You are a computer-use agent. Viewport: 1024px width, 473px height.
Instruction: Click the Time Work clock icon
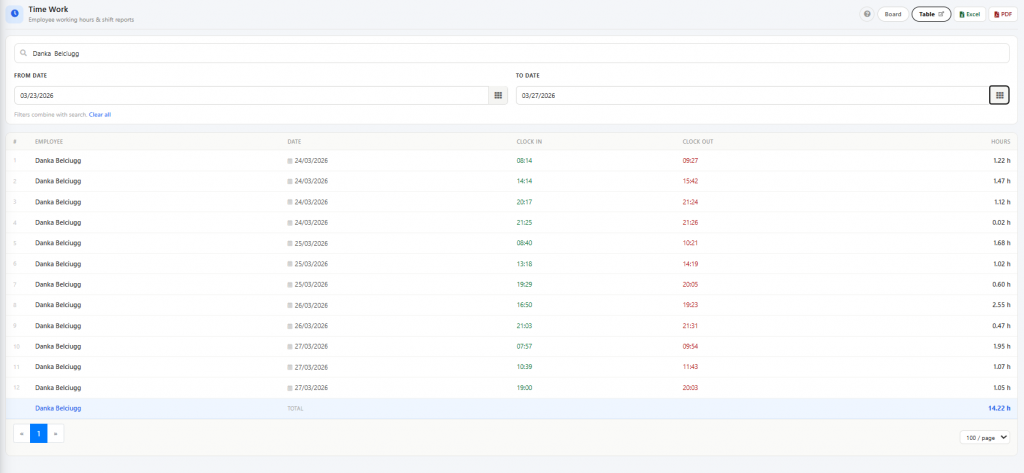click(x=14, y=14)
